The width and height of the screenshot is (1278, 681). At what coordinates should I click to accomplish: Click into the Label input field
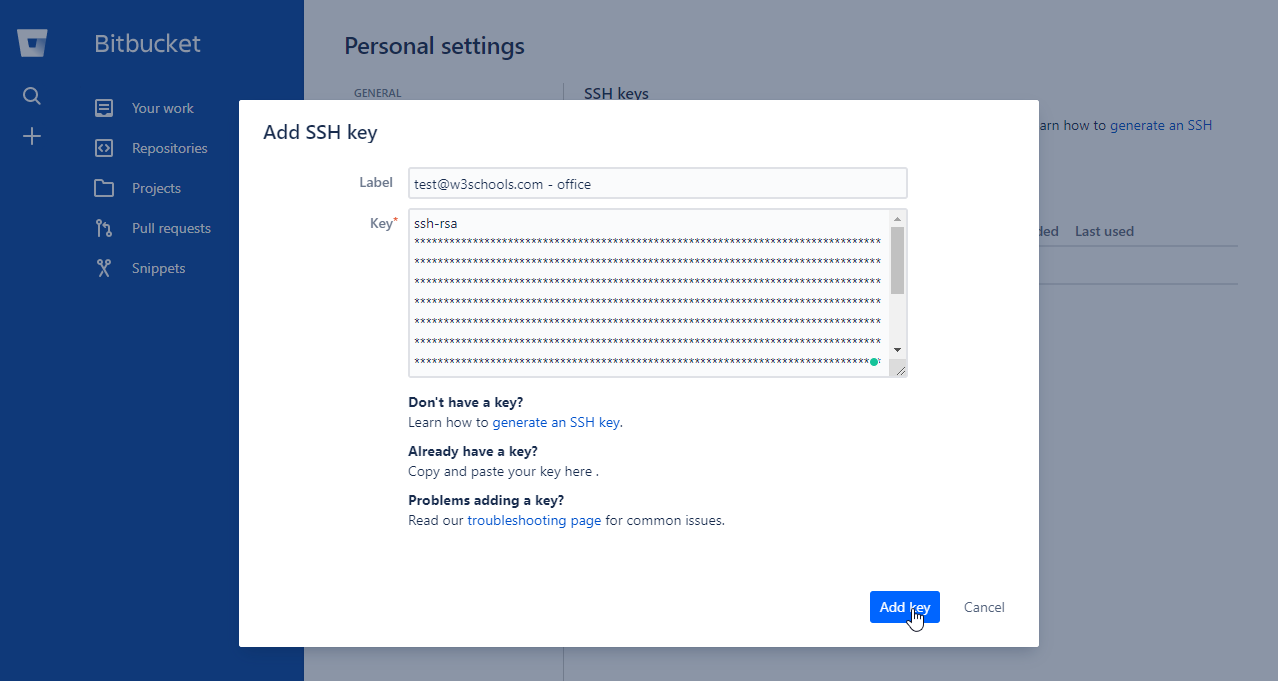[x=657, y=183]
